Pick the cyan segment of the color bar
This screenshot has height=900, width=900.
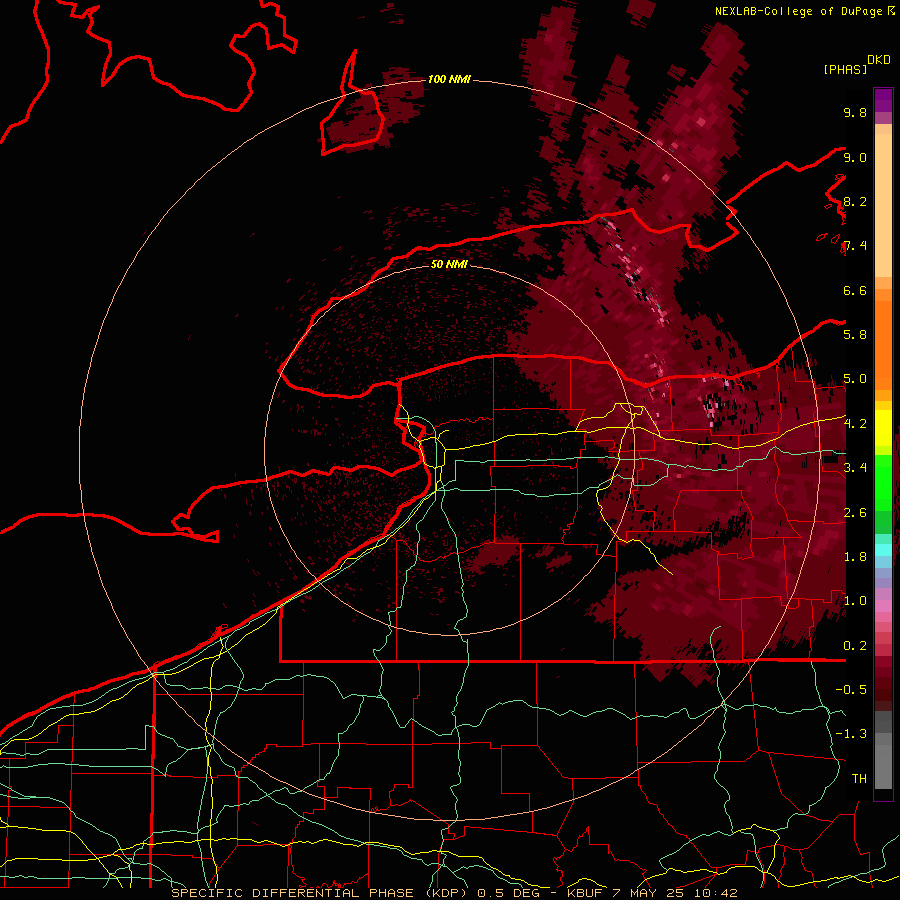pos(883,550)
